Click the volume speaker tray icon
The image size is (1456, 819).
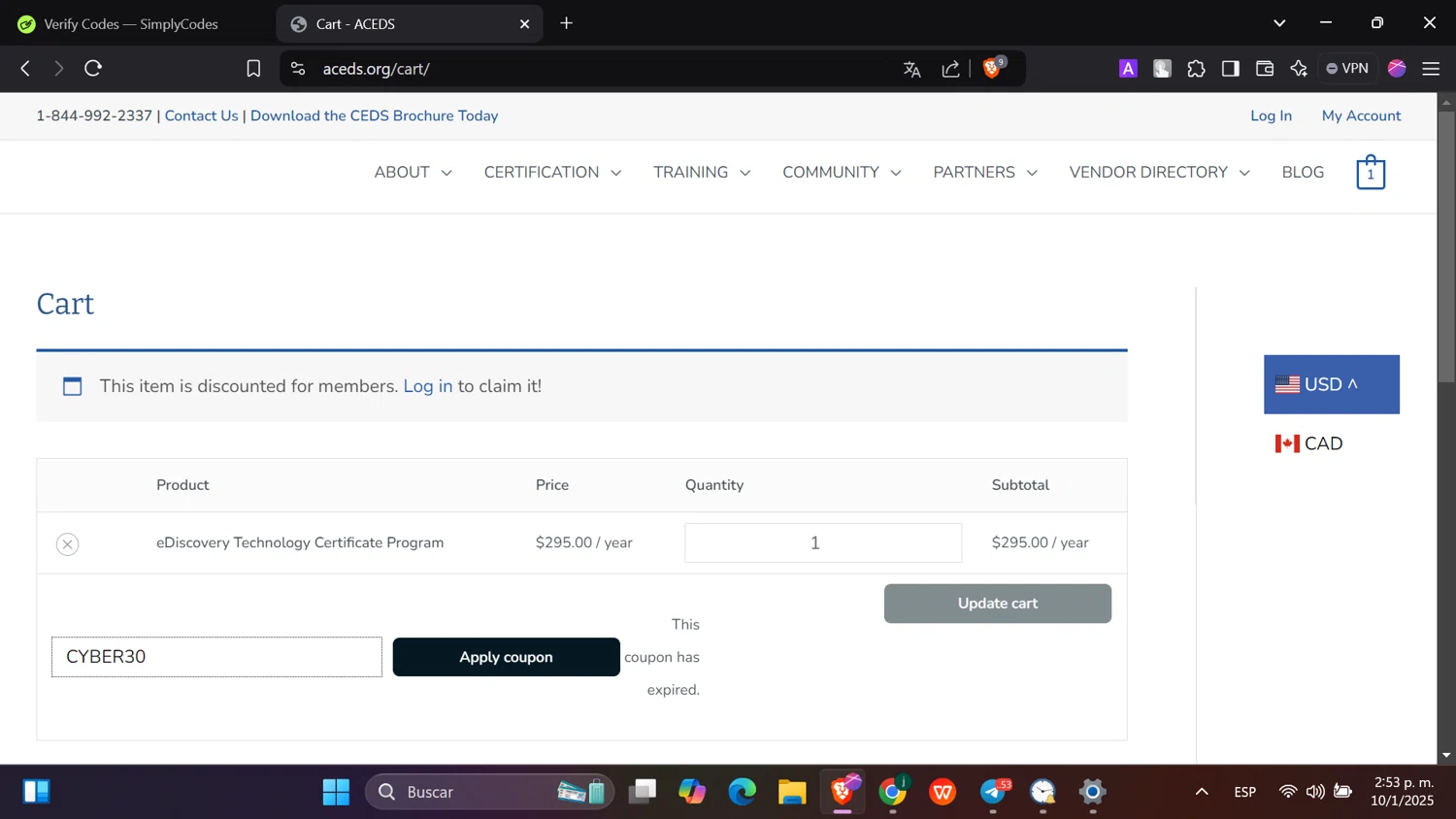point(1315,792)
